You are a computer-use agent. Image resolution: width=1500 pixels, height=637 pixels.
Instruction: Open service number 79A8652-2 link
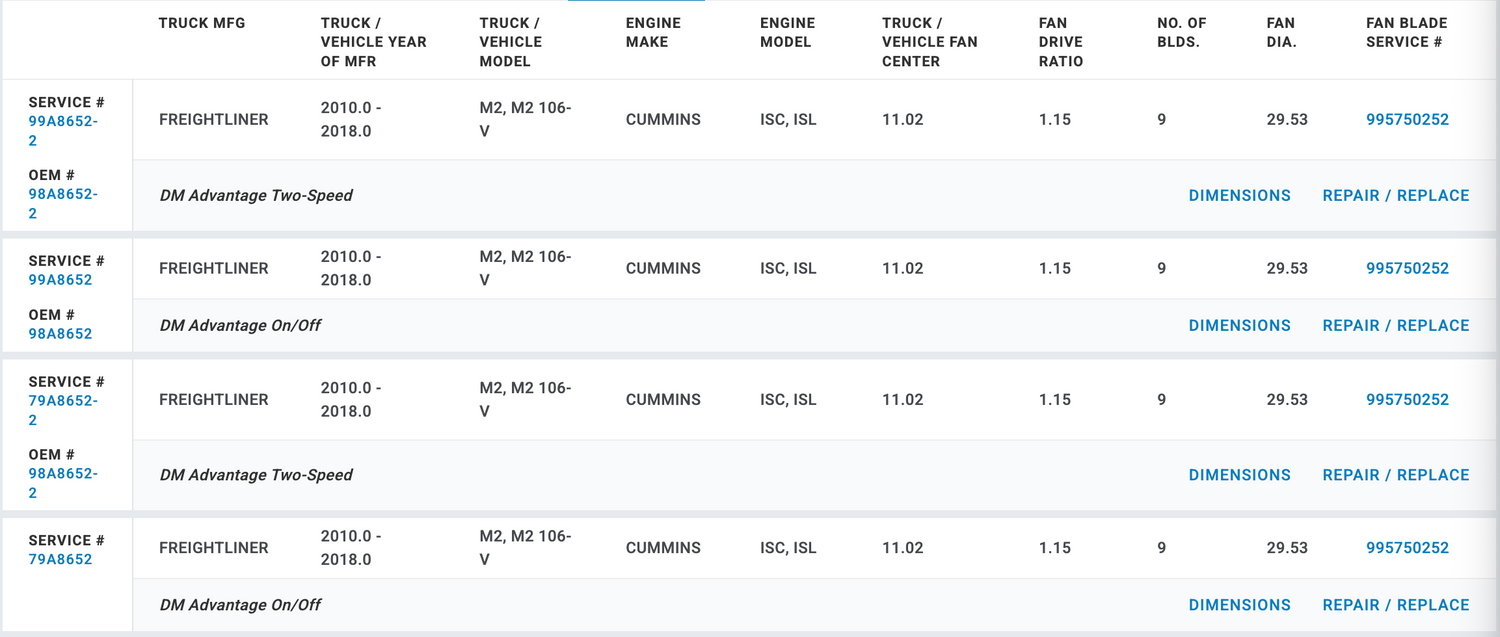(62, 401)
